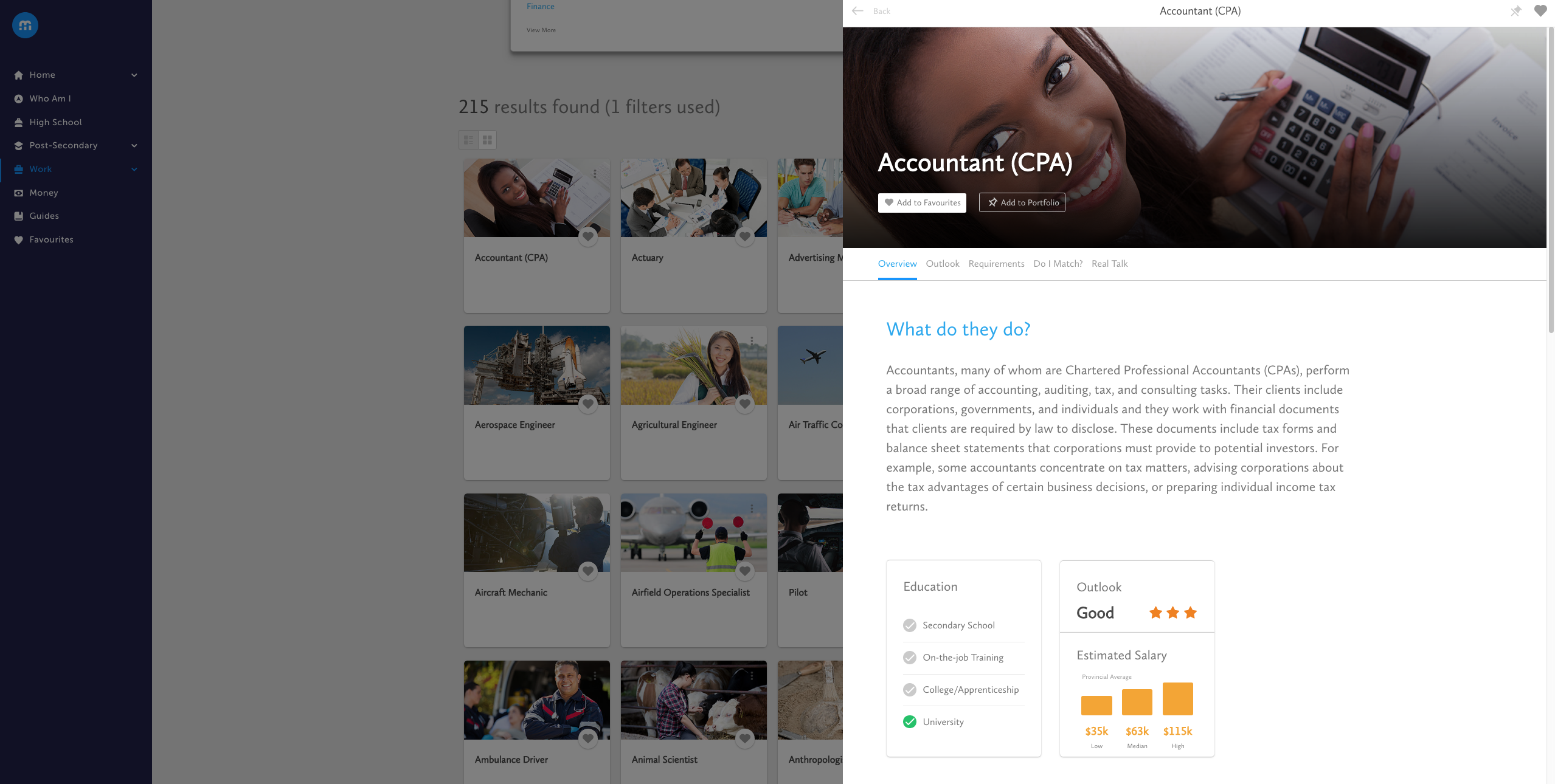The image size is (1555, 784).
Task: Click the back arrow icon
Action: click(857, 11)
